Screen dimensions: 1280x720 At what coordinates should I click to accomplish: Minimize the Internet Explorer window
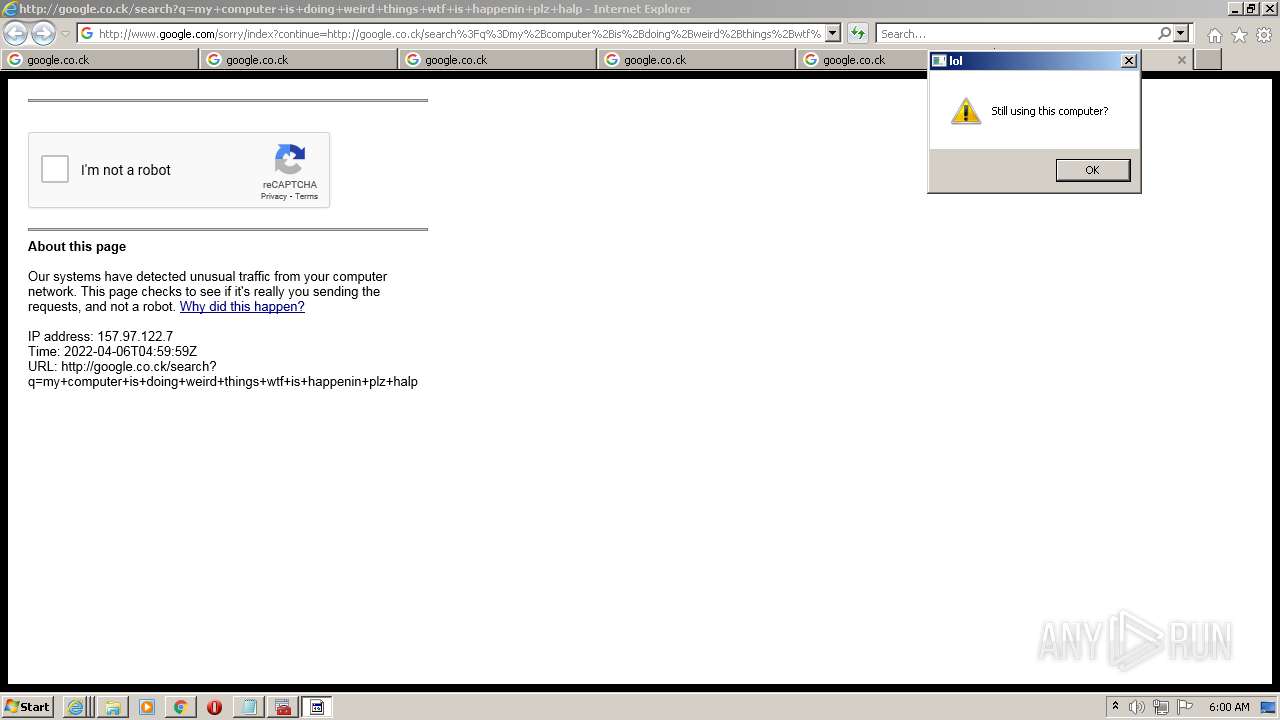1236,9
